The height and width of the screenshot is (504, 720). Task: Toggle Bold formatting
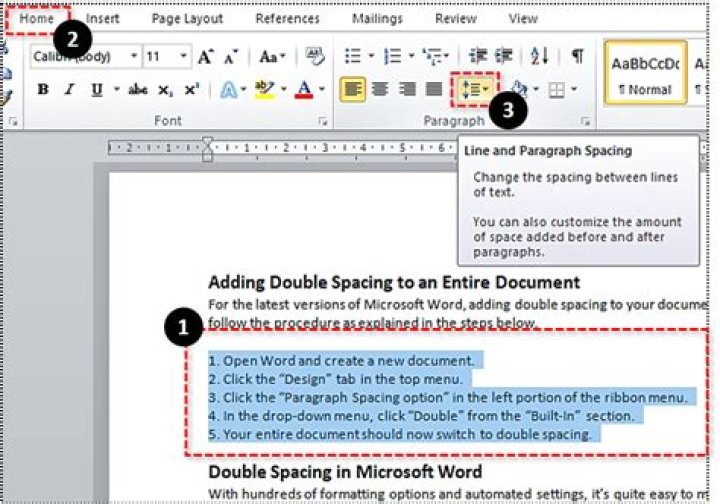coord(43,90)
